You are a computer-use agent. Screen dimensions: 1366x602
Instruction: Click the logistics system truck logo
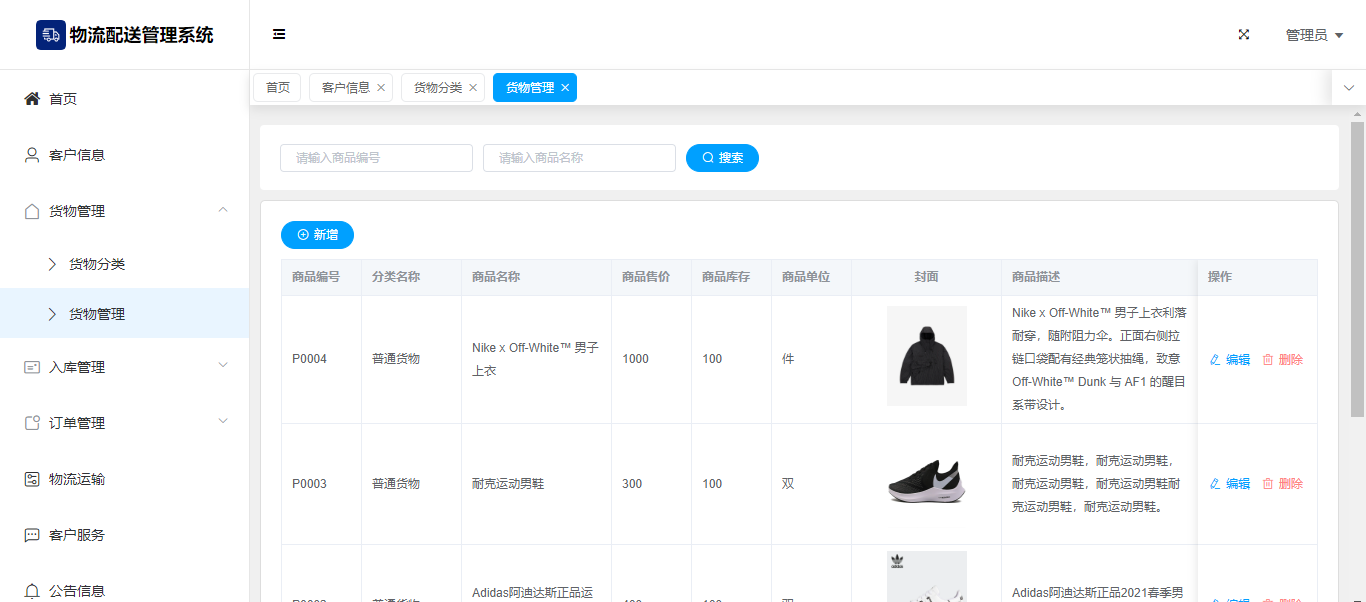click(x=51, y=35)
